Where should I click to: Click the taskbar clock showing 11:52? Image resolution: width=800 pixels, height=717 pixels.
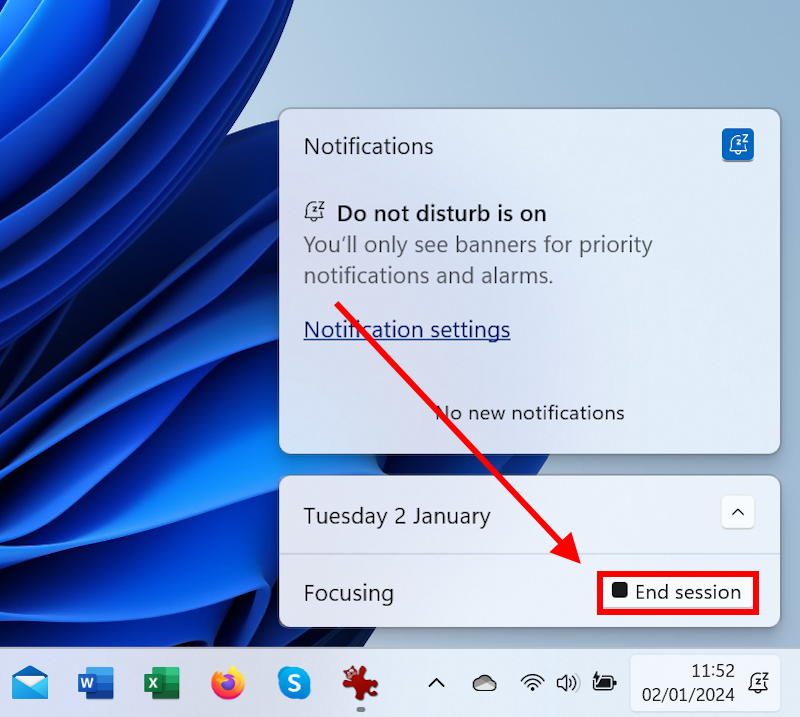pos(688,682)
